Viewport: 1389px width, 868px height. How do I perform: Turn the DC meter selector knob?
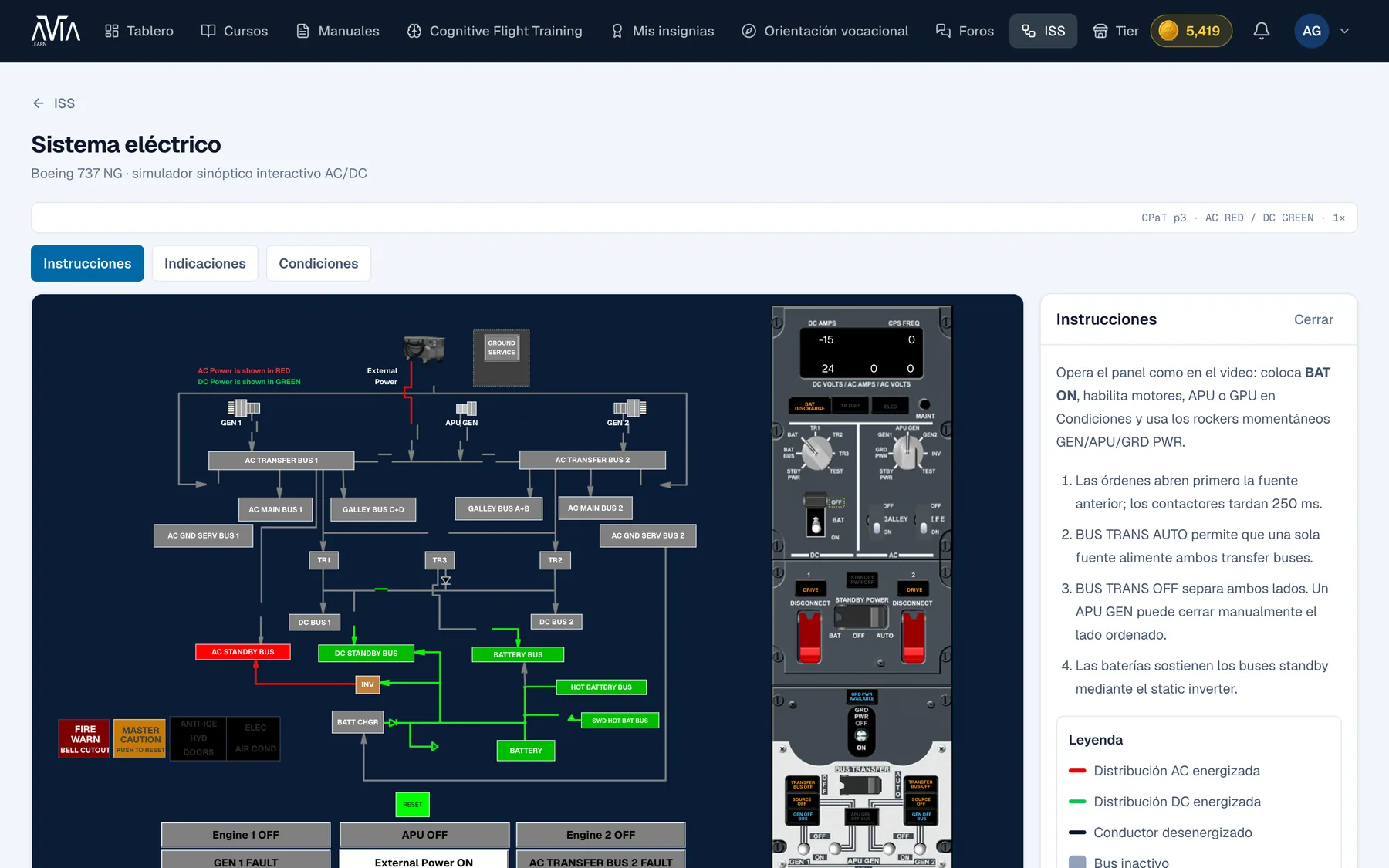pyautogui.click(x=816, y=453)
